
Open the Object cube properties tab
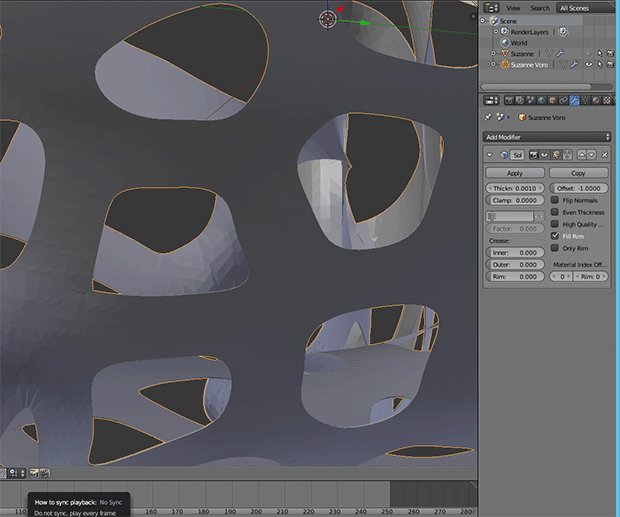(552, 100)
